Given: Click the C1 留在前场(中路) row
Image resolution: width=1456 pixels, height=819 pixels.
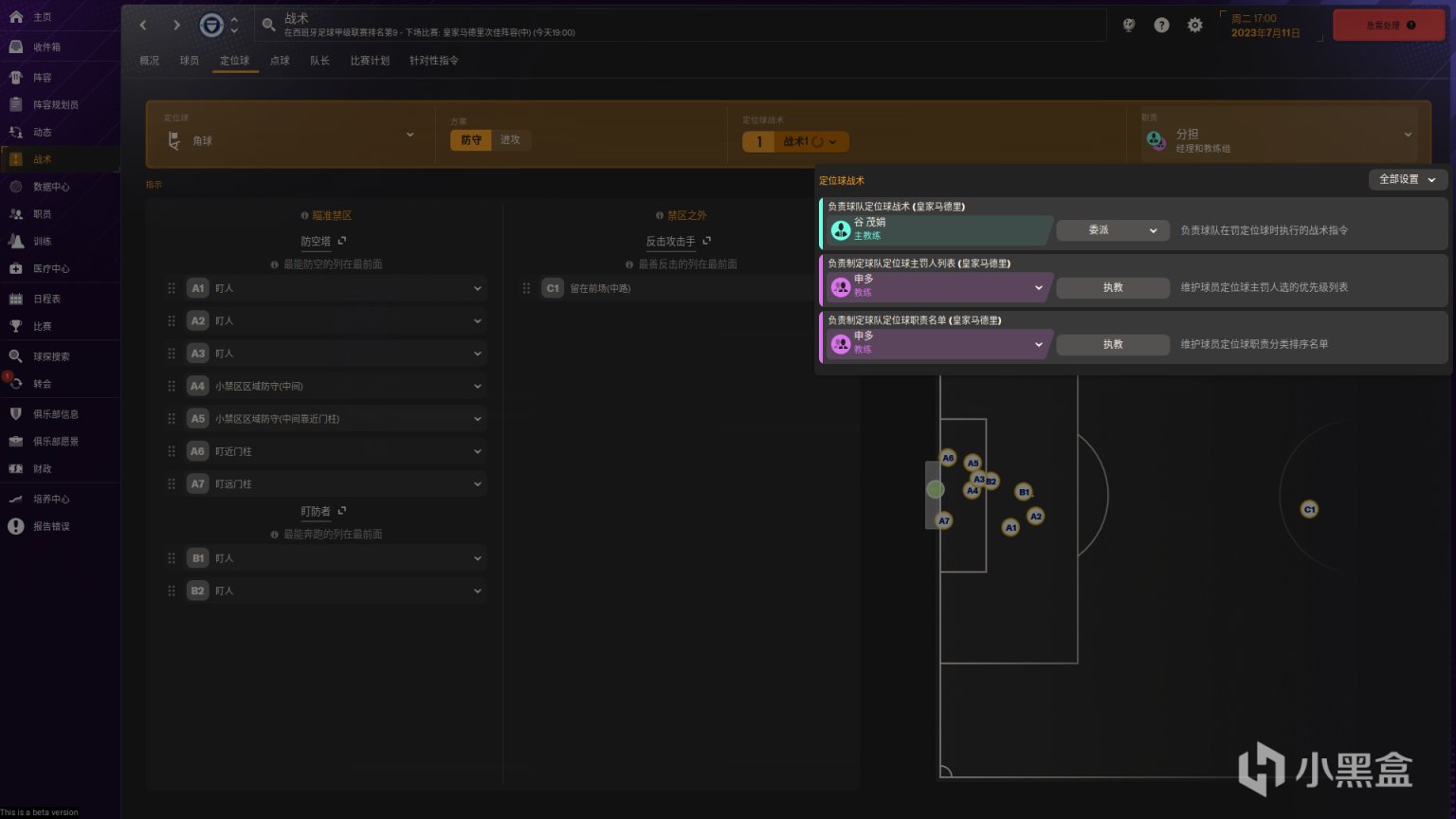Looking at the screenshot, I should point(678,288).
